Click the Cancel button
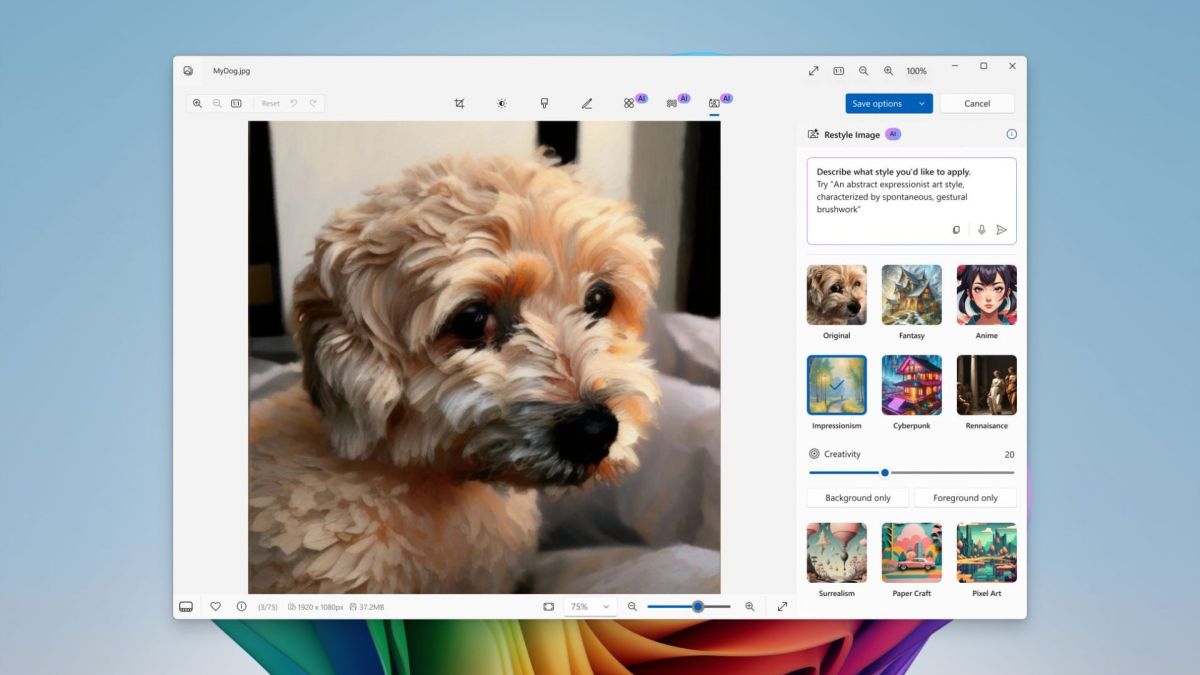This screenshot has height=675, width=1200. point(977,103)
